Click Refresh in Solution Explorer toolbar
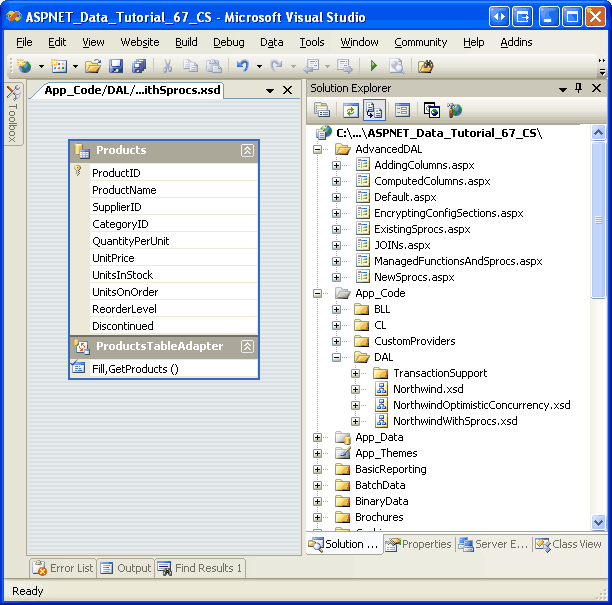Screen dimensions: 612x605 351,110
